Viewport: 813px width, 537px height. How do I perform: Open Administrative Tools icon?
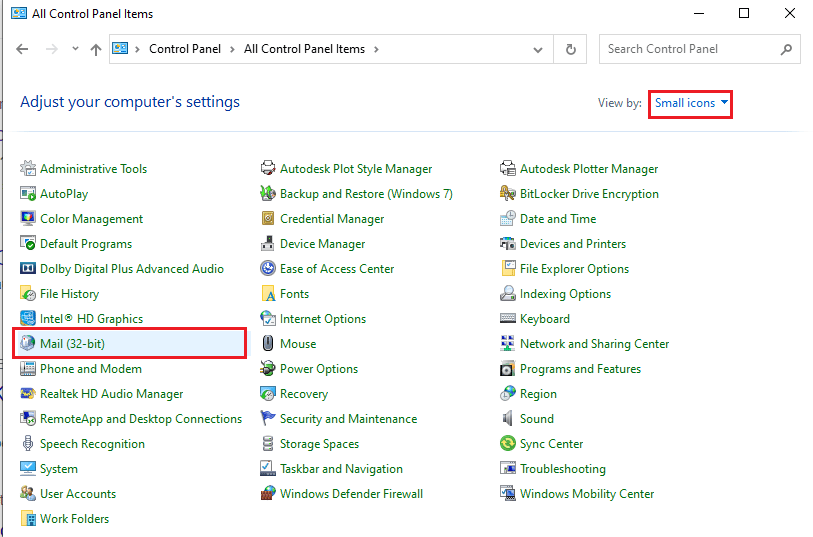28,168
